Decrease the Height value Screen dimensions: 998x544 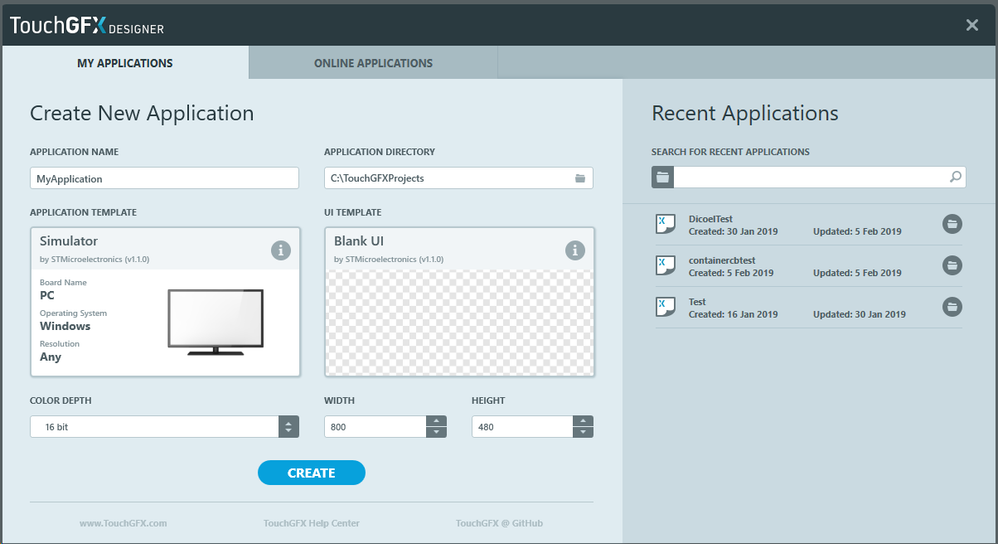583,433
